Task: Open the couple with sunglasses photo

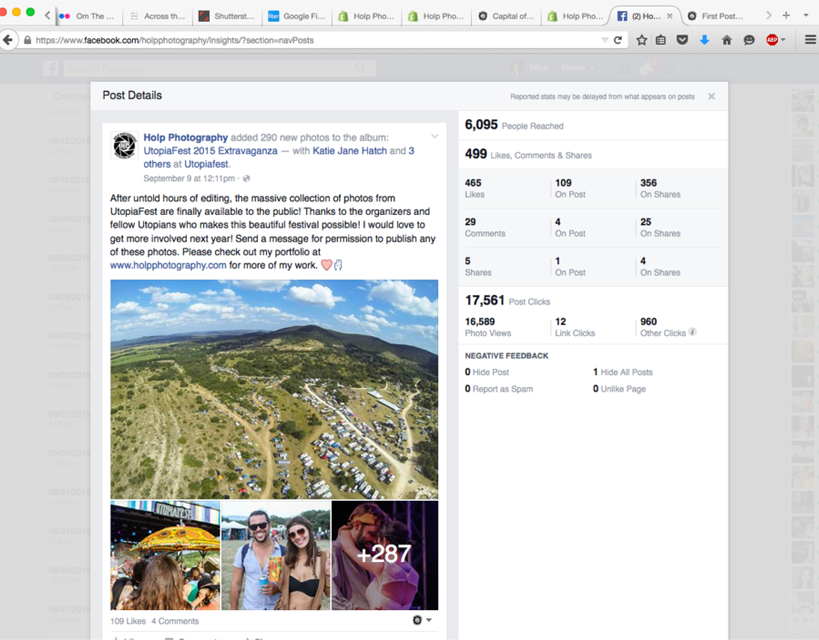Action: point(276,555)
